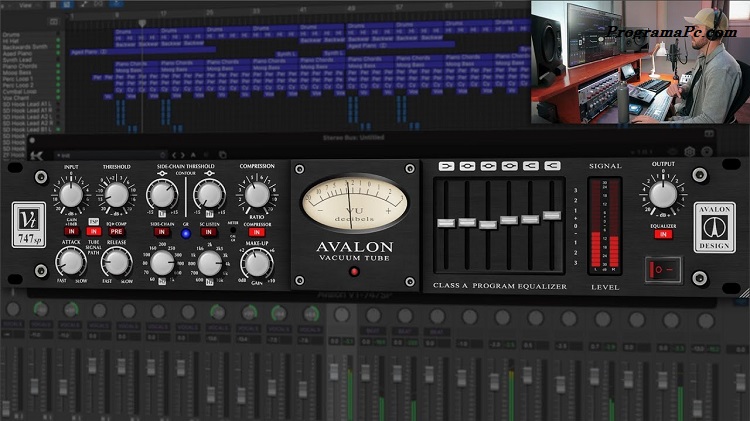750x421 pixels.
Task: Click the first EQ band fader
Action: click(446, 223)
